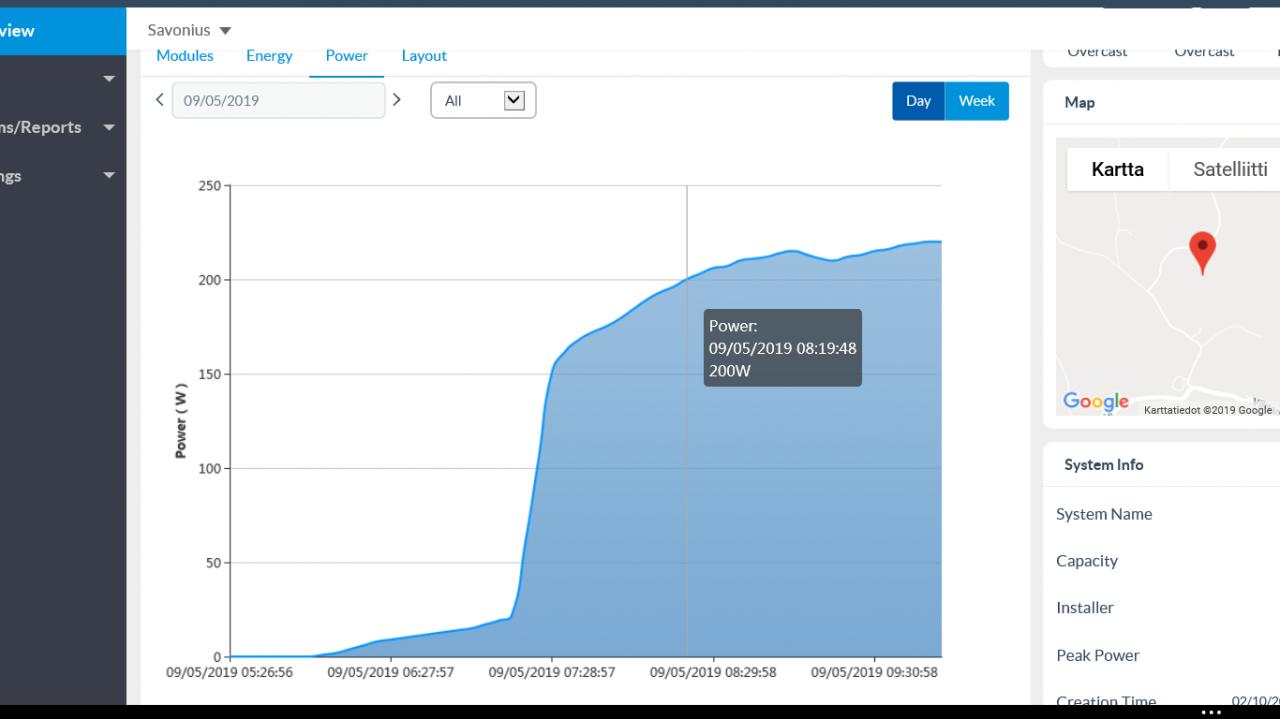Expand the sidebar arrow beside 'ngs'
Image resolution: width=1280 pixels, height=719 pixels.
[x=109, y=176]
